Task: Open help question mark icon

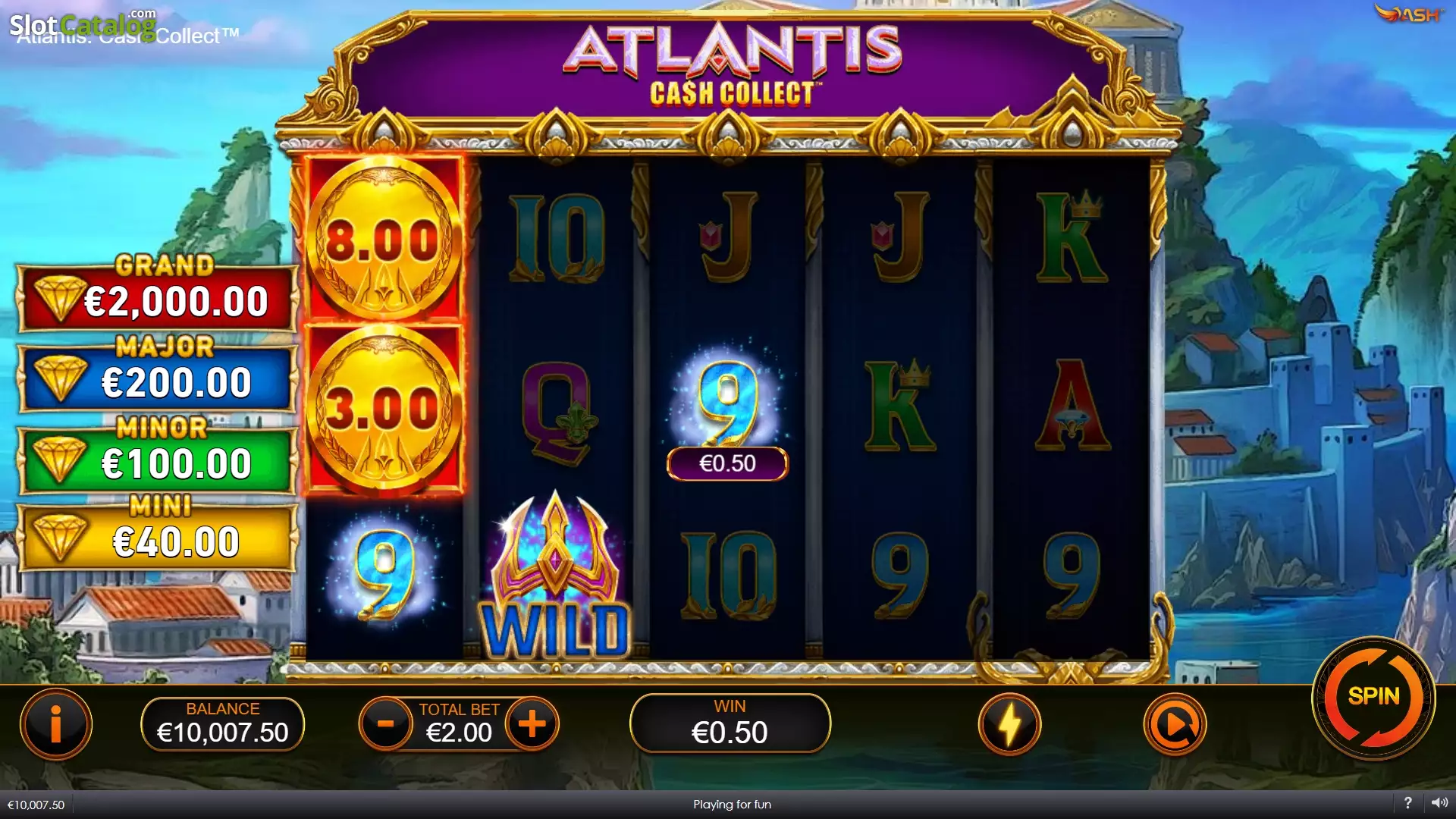Action: [1407, 802]
